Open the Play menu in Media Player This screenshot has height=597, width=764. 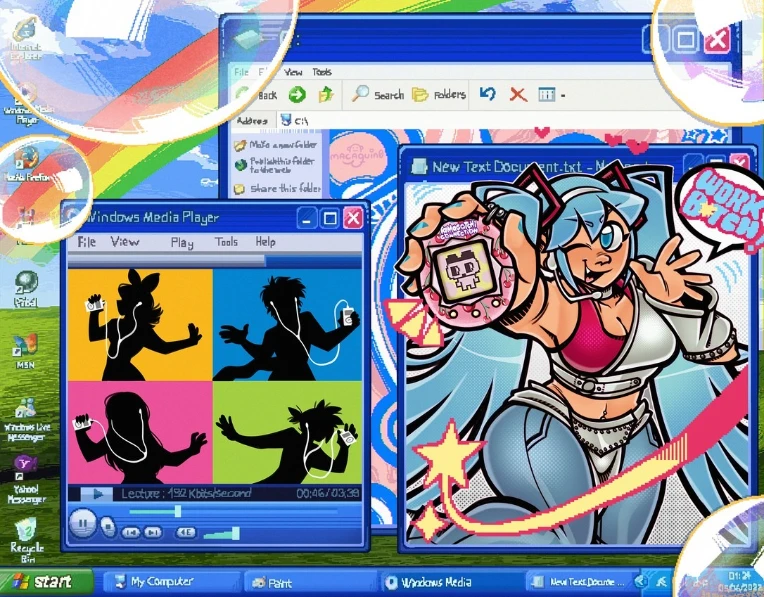[x=182, y=242]
